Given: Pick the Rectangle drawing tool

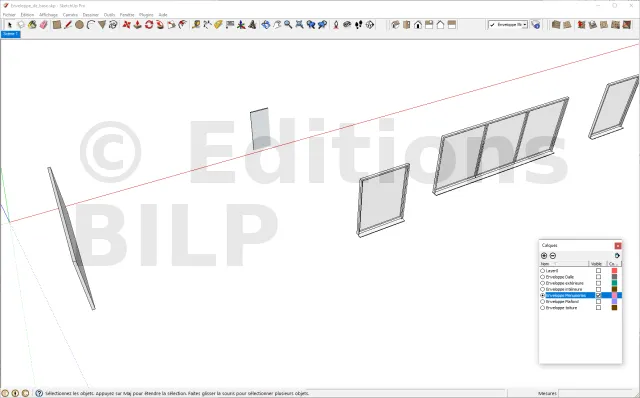Looking at the screenshot, I should click(x=57, y=24).
